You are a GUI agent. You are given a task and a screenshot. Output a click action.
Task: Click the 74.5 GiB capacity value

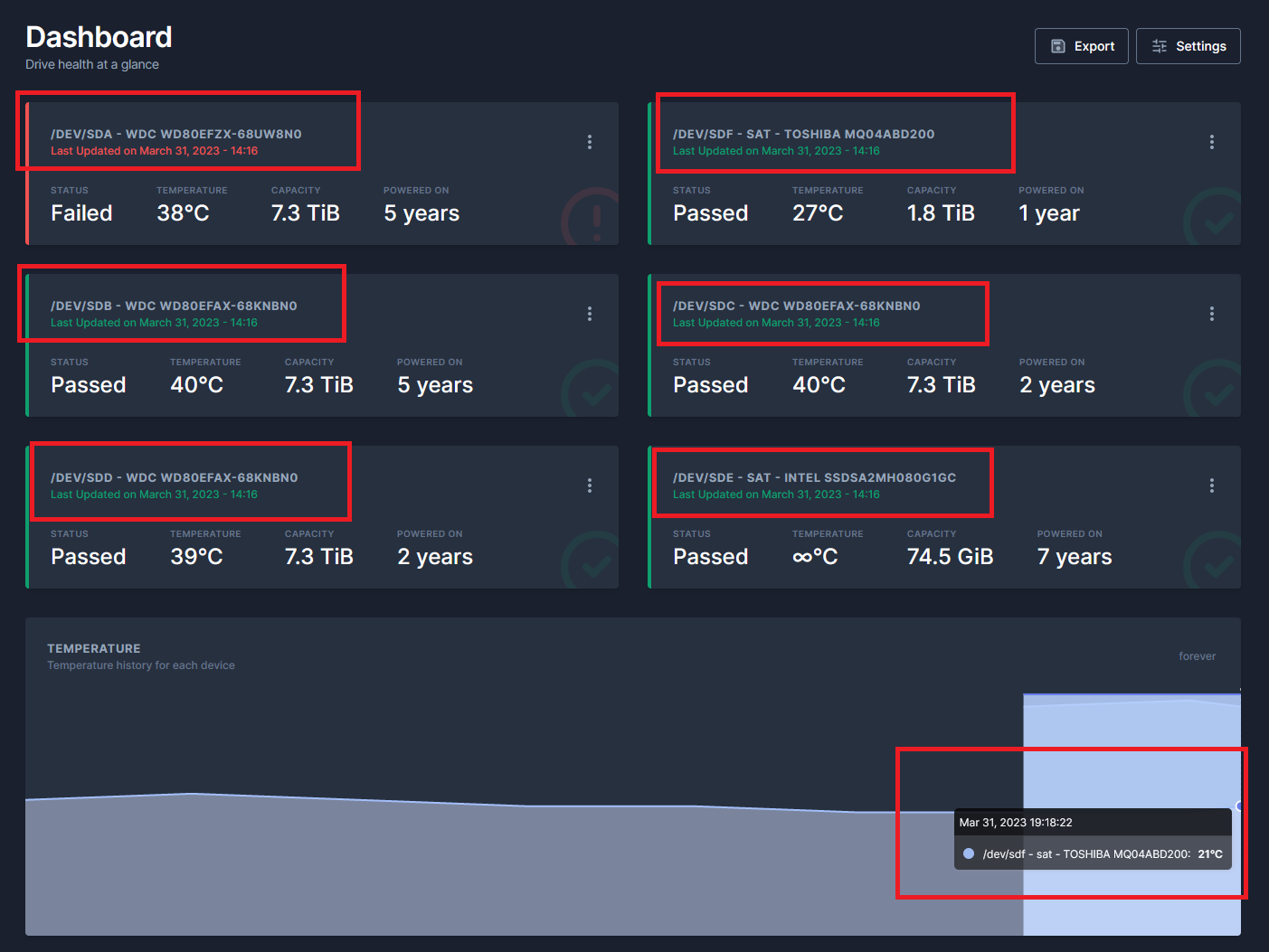[950, 557]
